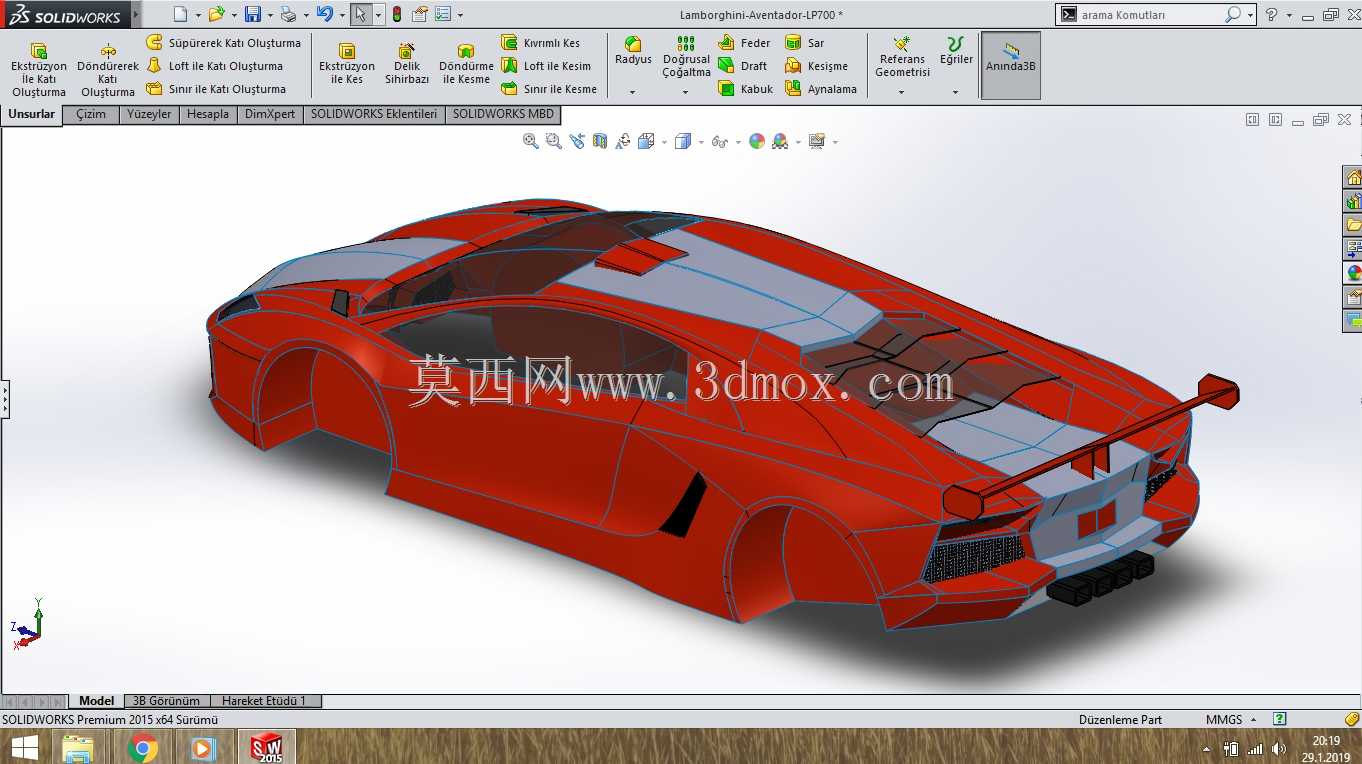Click the Kıvrımlı Kes button
The width and height of the screenshot is (1362, 764).
click(540, 43)
